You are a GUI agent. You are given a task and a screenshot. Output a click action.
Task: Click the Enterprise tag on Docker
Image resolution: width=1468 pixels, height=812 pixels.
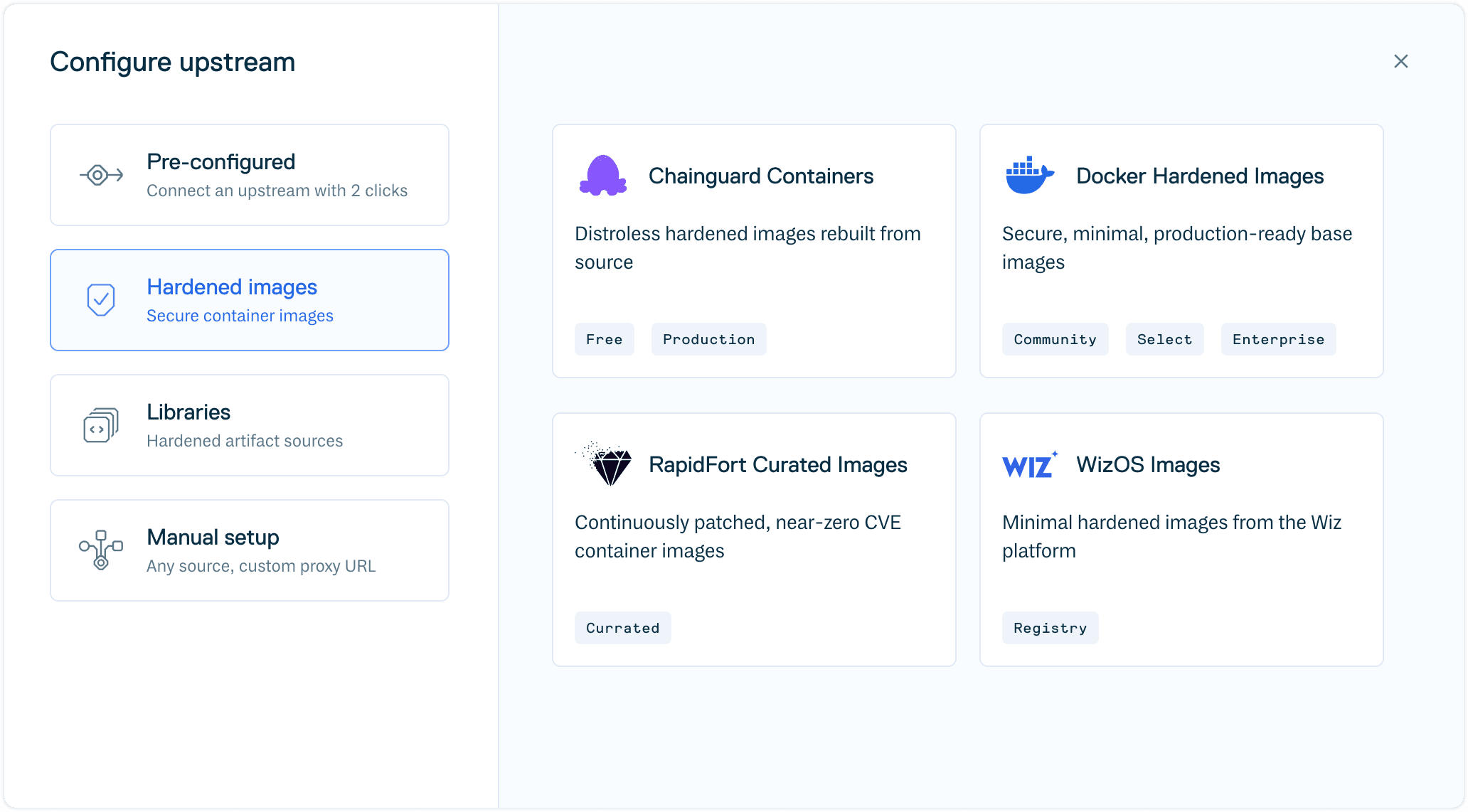pyautogui.click(x=1279, y=339)
